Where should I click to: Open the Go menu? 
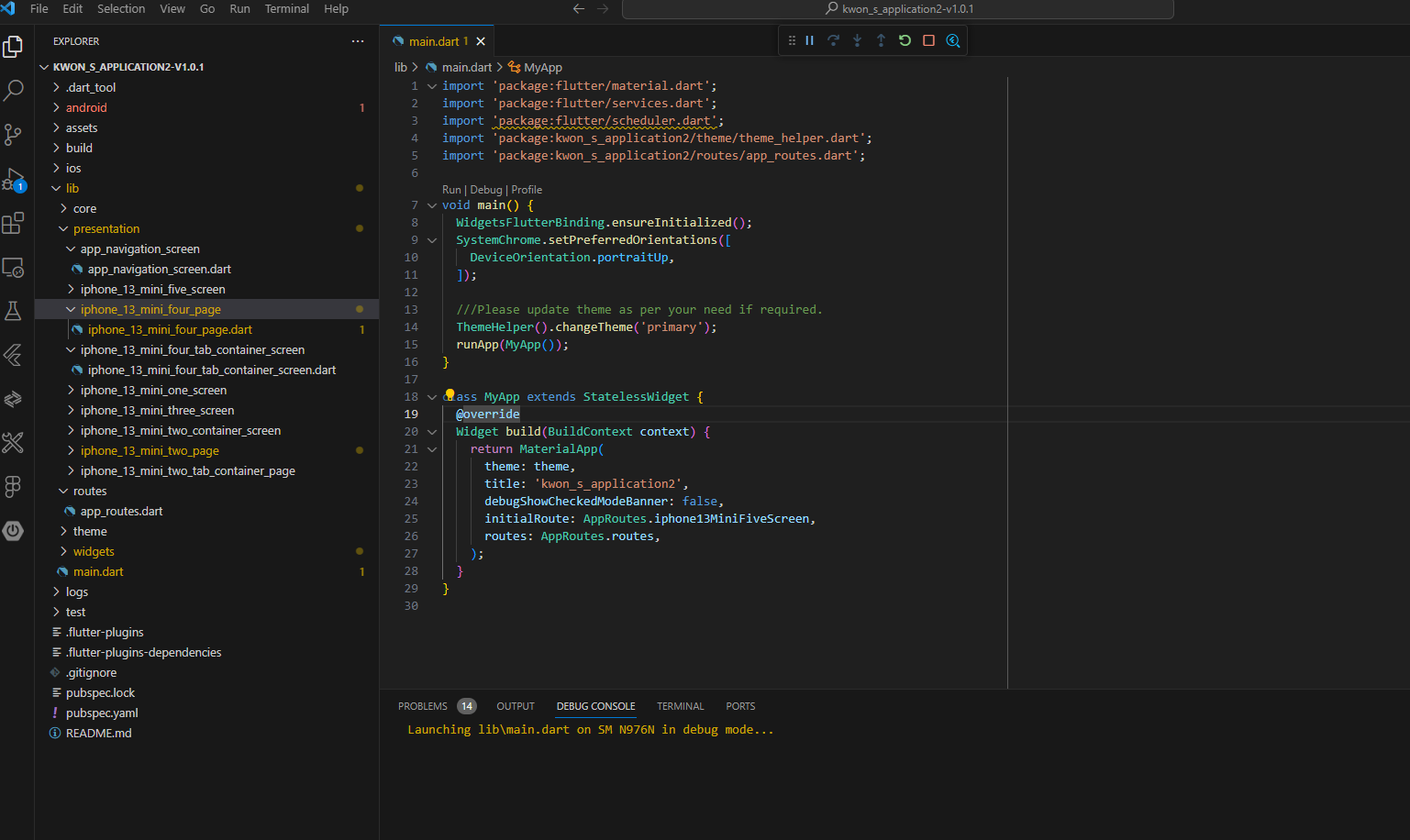point(207,8)
